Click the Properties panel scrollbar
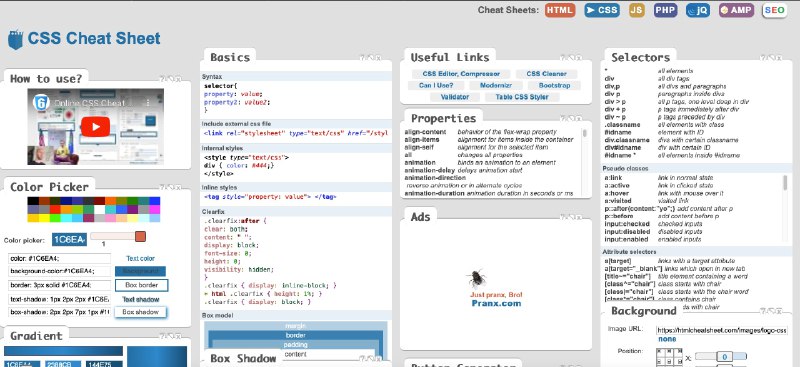The width and height of the screenshot is (800, 367). point(585,133)
